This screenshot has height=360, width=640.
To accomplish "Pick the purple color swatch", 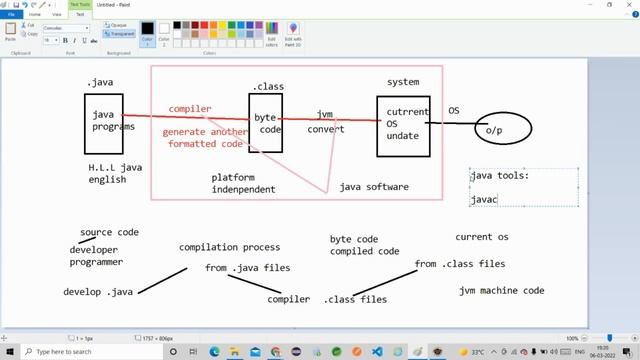I will click(259, 25).
